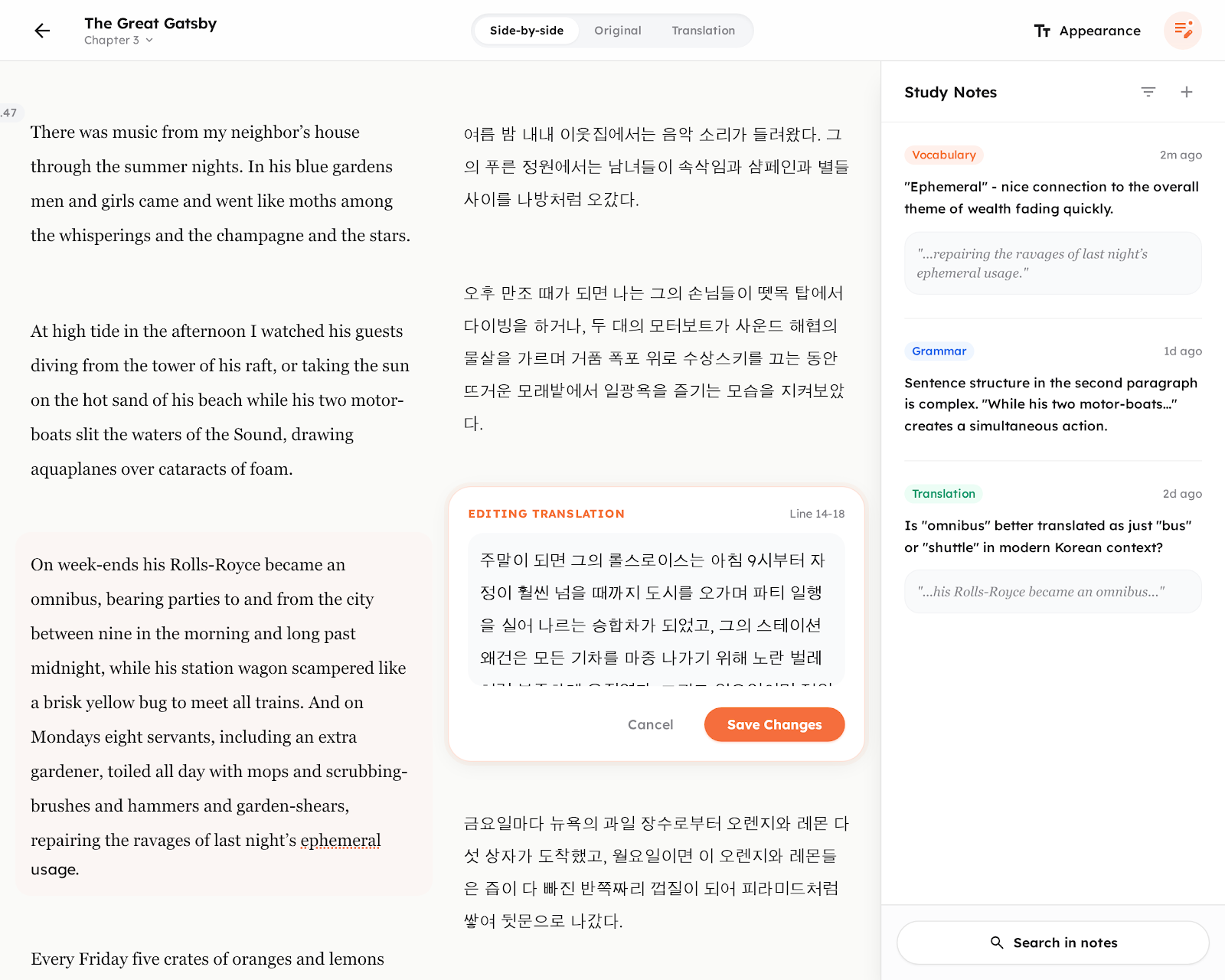Switch to Original view tab
Viewport: 1225px width, 980px height.
point(618,31)
